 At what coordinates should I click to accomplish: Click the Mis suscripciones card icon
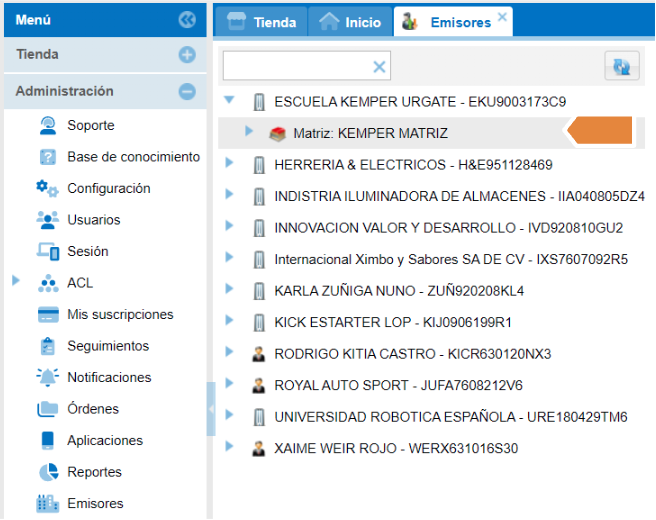[47, 315]
